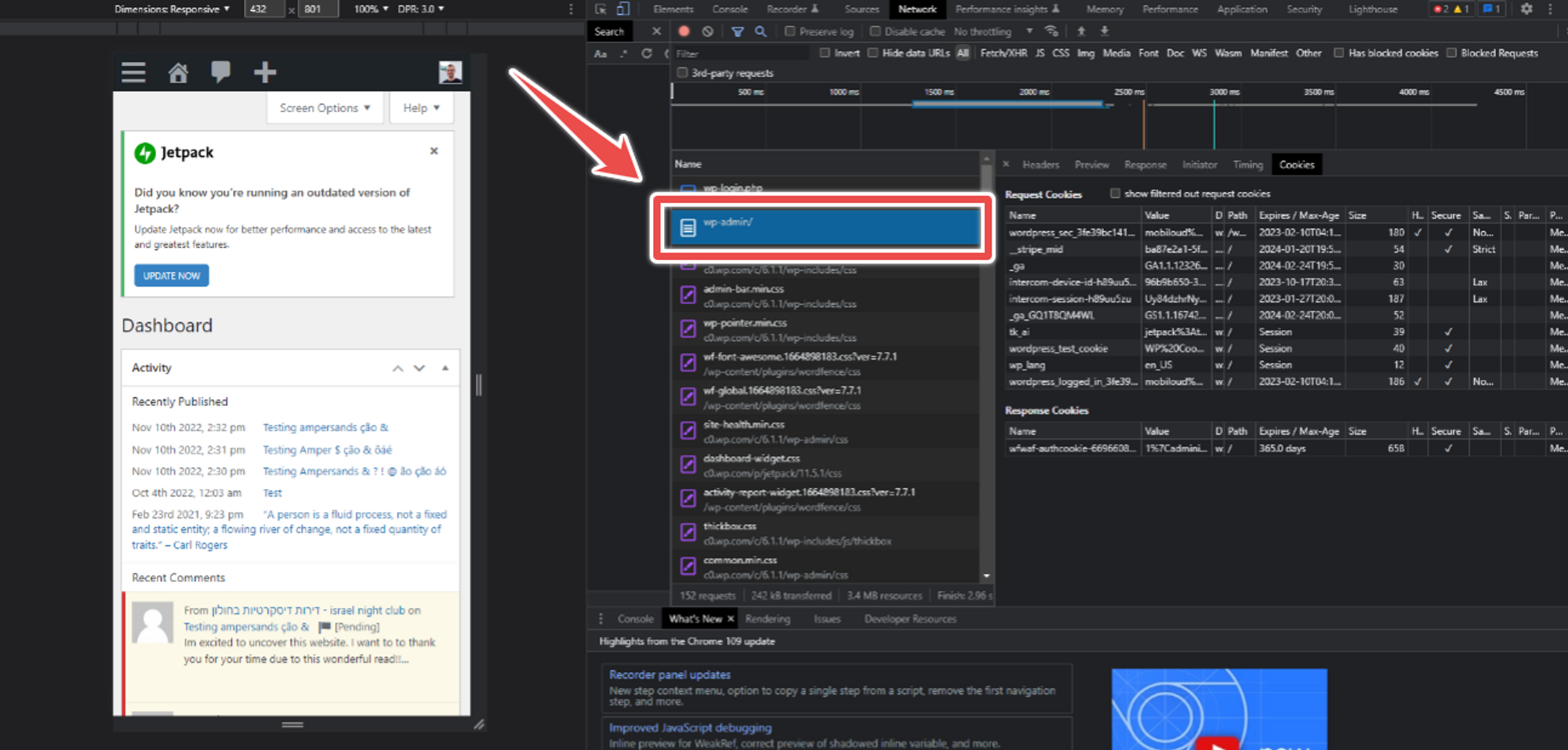Filter requests by Fetch/XHR
The height and width of the screenshot is (750, 1568).
[x=1004, y=53]
